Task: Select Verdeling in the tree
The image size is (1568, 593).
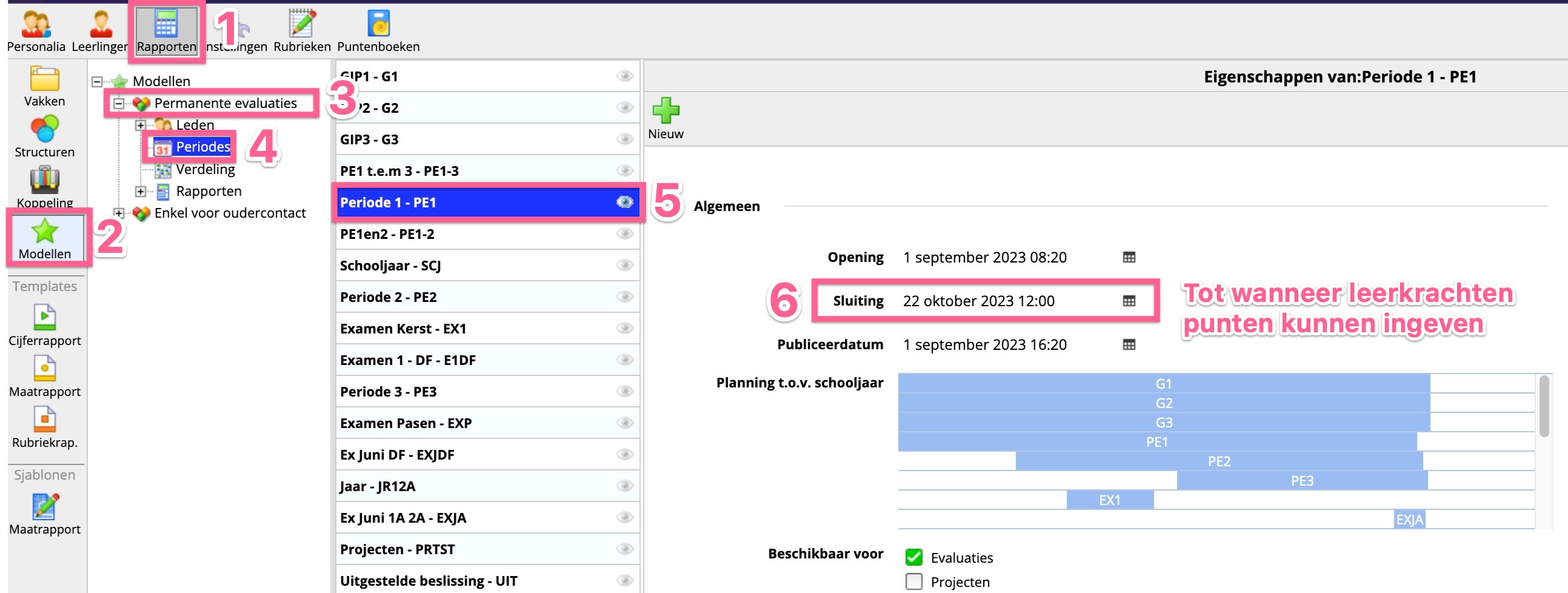Action: (205, 169)
